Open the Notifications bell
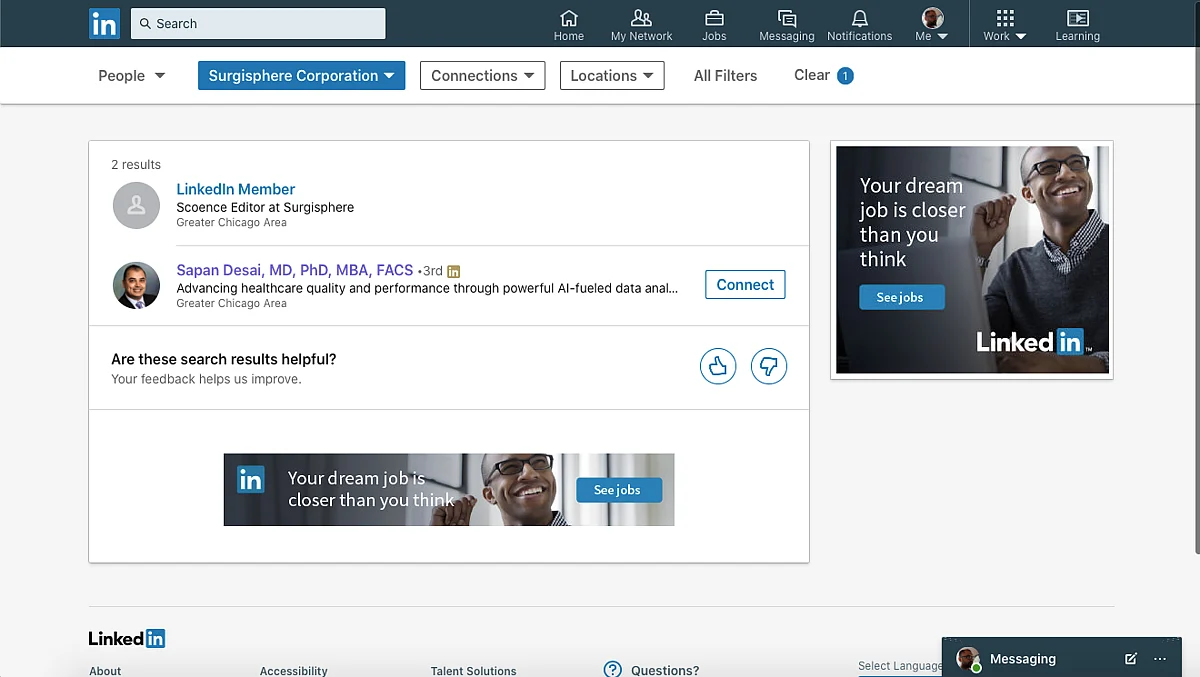The image size is (1200, 677). pos(859,26)
